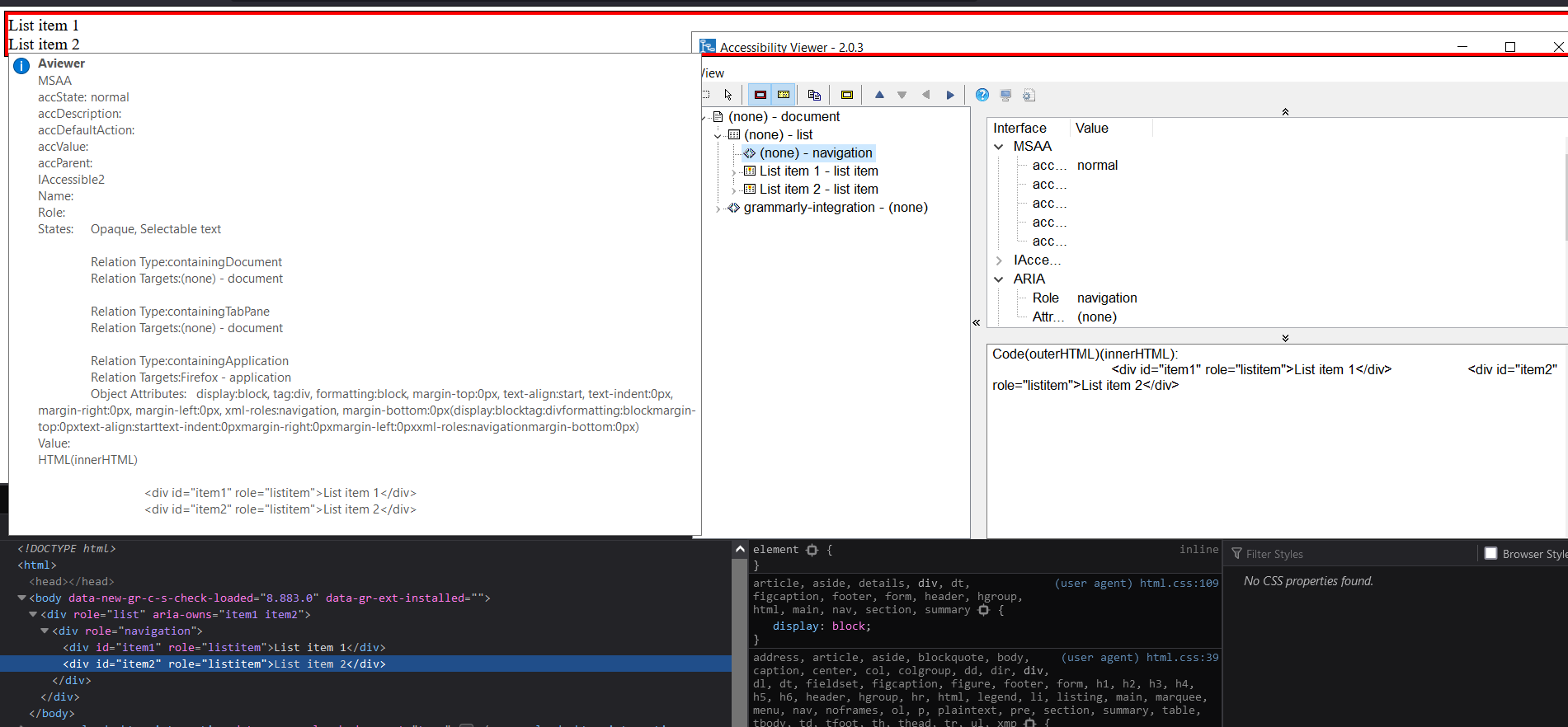Expand the IAcce... group in the properties panel
The height and width of the screenshot is (727, 1568).
pos(999,260)
